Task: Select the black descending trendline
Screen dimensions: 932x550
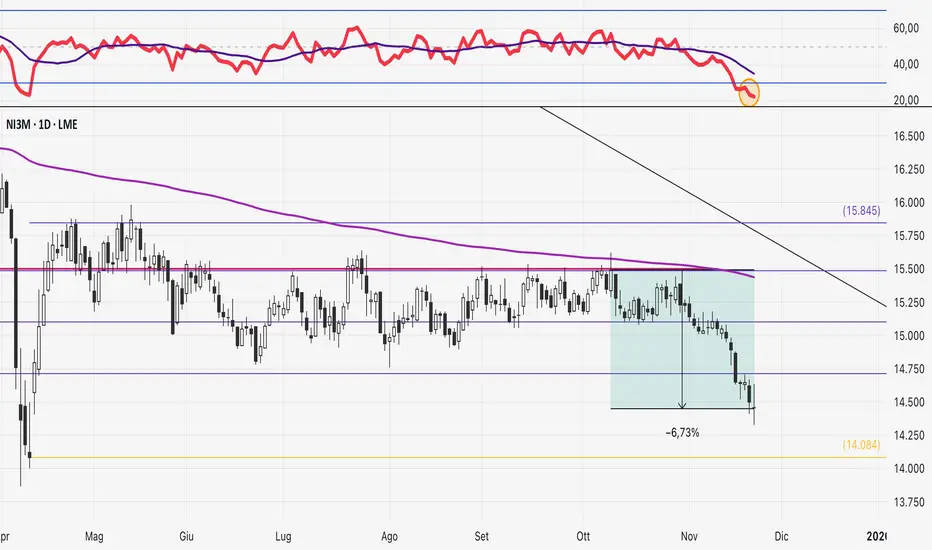Action: click(x=713, y=206)
